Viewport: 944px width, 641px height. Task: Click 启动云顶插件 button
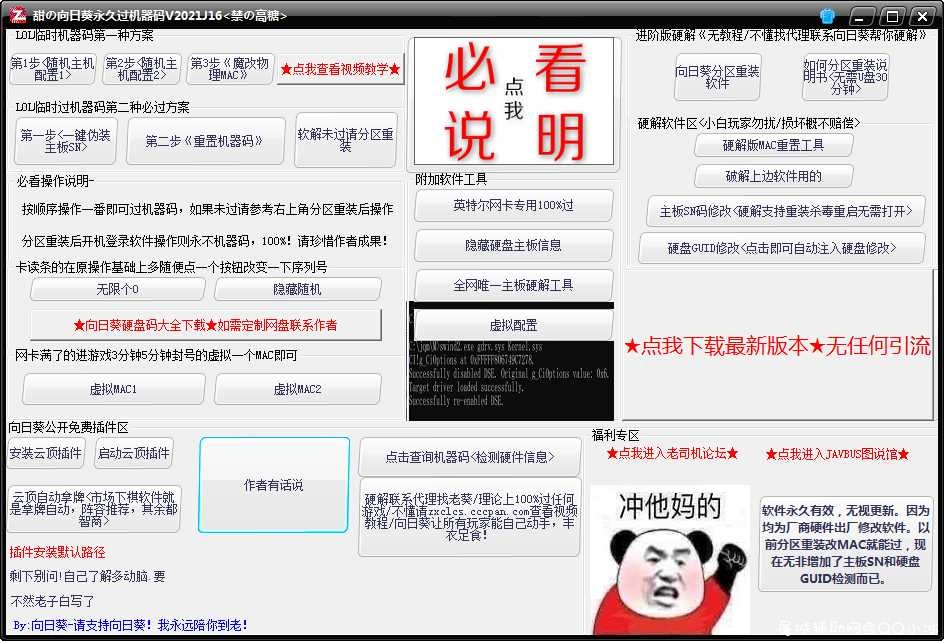pyautogui.click(x=134, y=453)
